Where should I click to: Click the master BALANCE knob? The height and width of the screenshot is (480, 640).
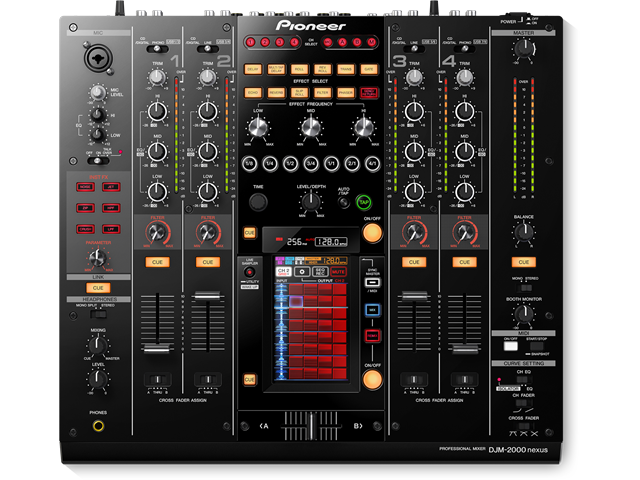pos(523,233)
